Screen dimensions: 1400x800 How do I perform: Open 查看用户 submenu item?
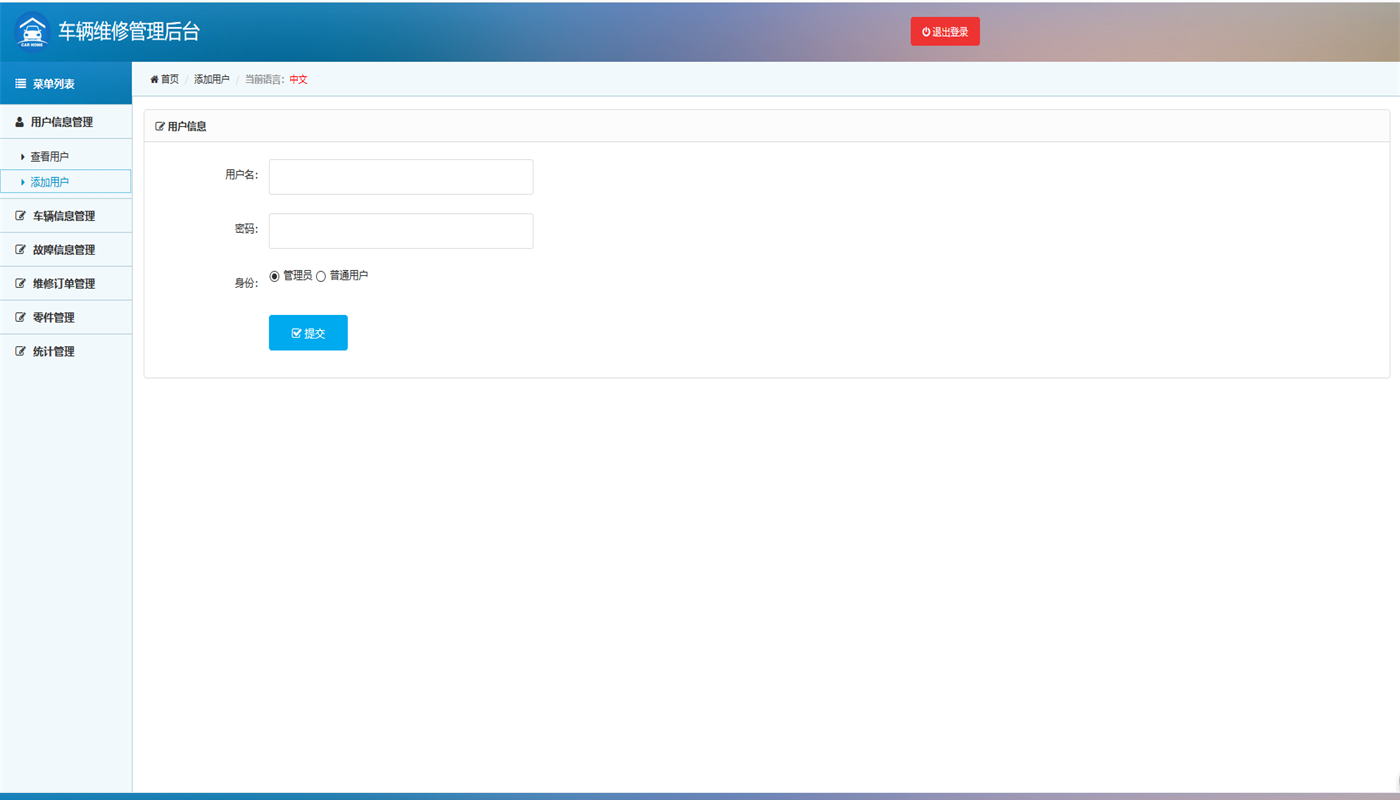(x=66, y=157)
